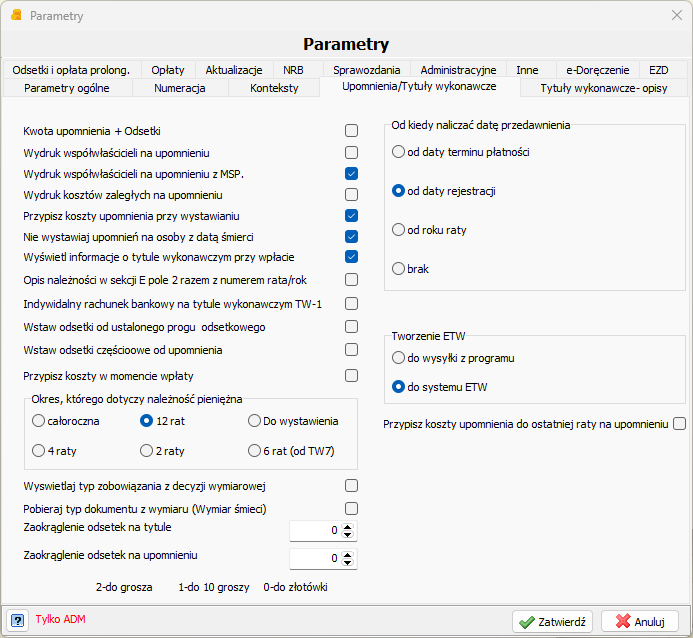The height and width of the screenshot is (638, 693).
Task: Click the 2-do grosza legend text
Action: [x=124, y=587]
